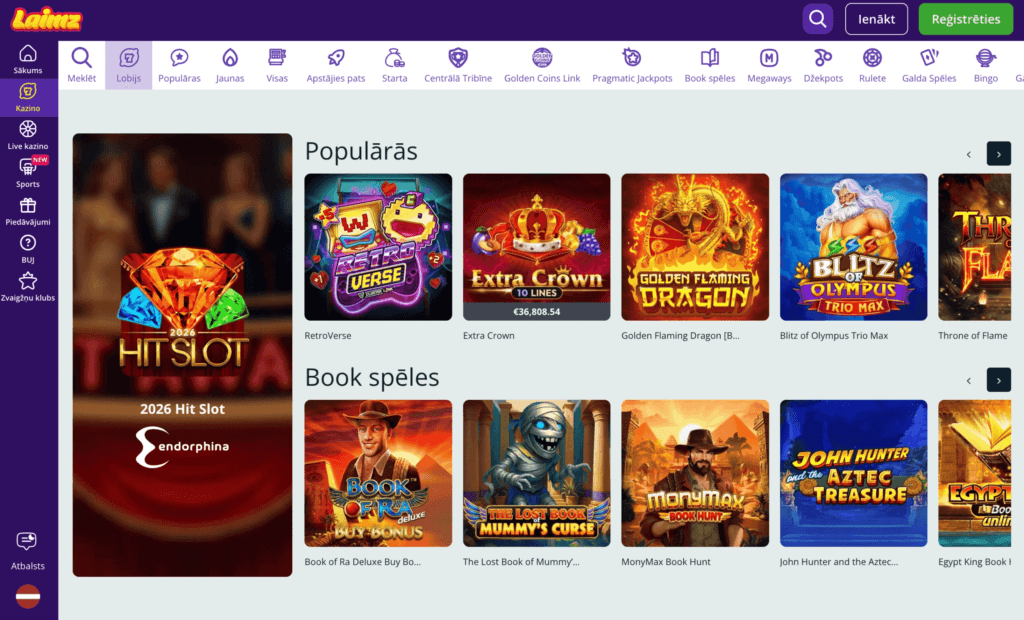Open Kazino section in sidebar

(28, 97)
